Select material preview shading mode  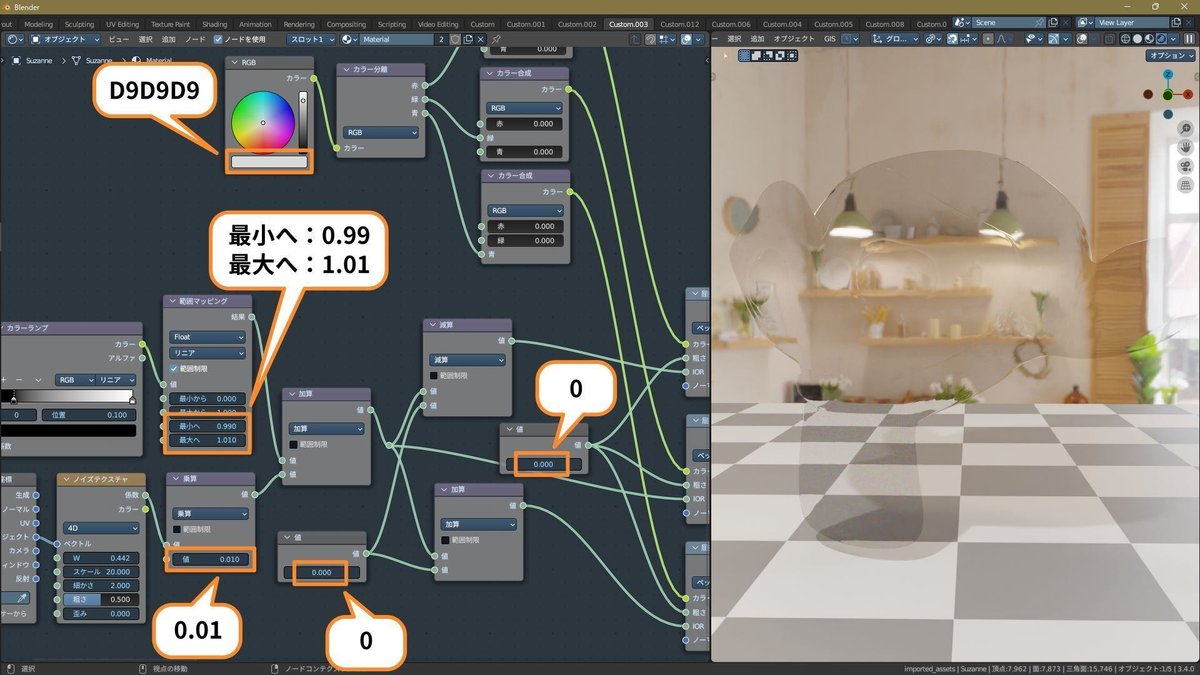tap(1149, 39)
